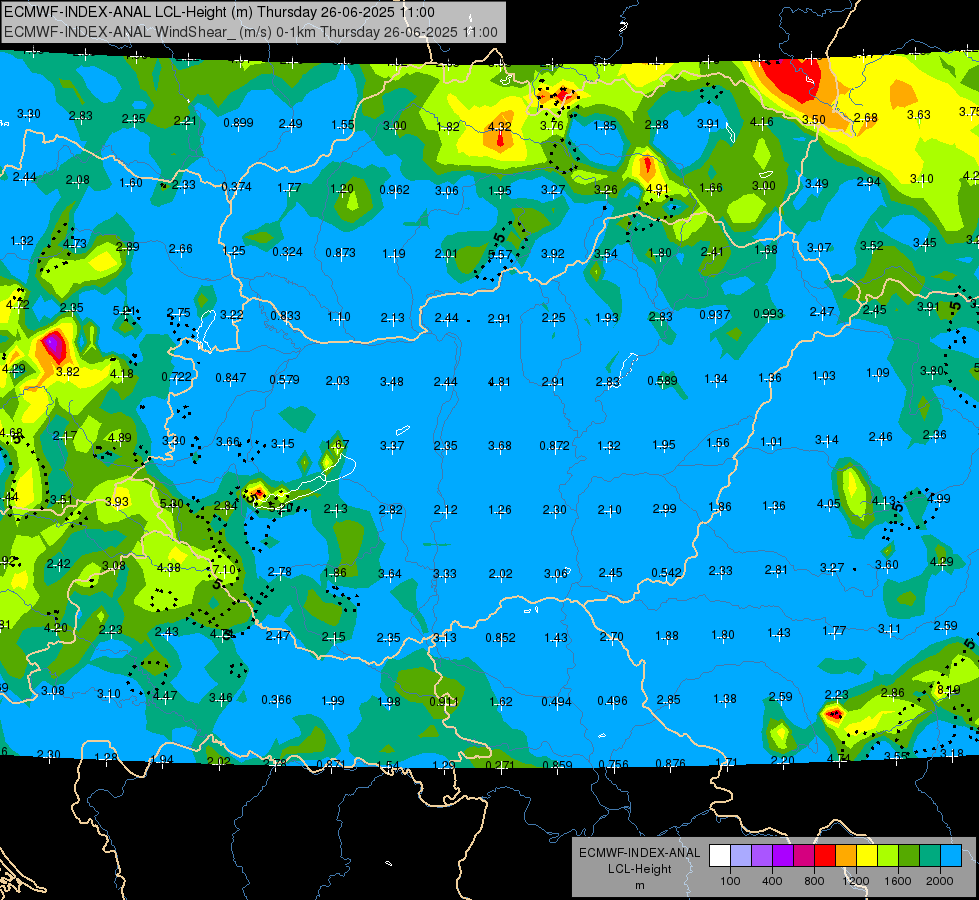
Task: Click the wind shear value 3.68
Action: (x=499, y=445)
